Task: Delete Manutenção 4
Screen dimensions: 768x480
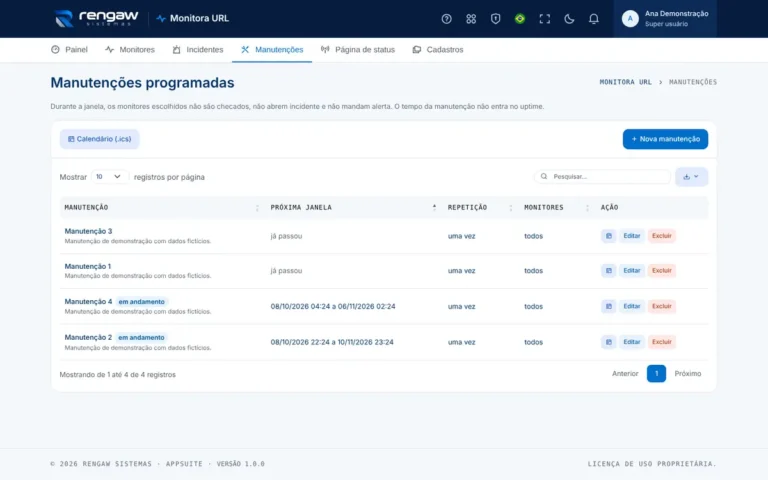Action: [x=662, y=306]
